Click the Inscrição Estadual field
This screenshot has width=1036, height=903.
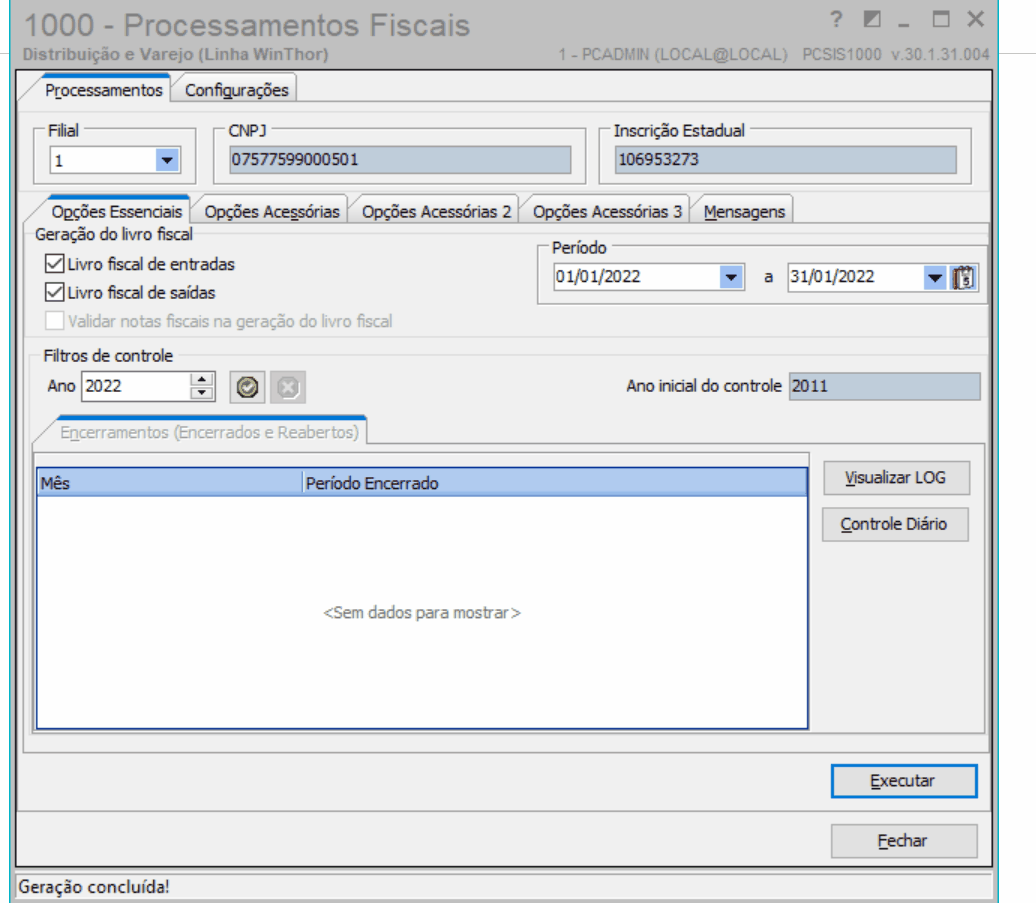coord(785,160)
